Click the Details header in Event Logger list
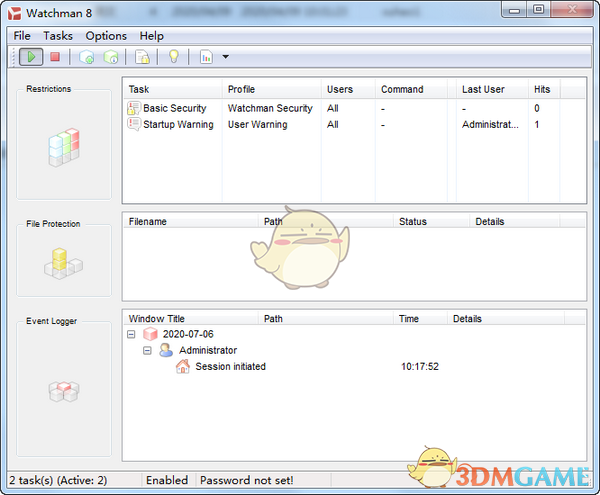Image resolution: width=600 pixels, height=495 pixels. click(x=506, y=319)
